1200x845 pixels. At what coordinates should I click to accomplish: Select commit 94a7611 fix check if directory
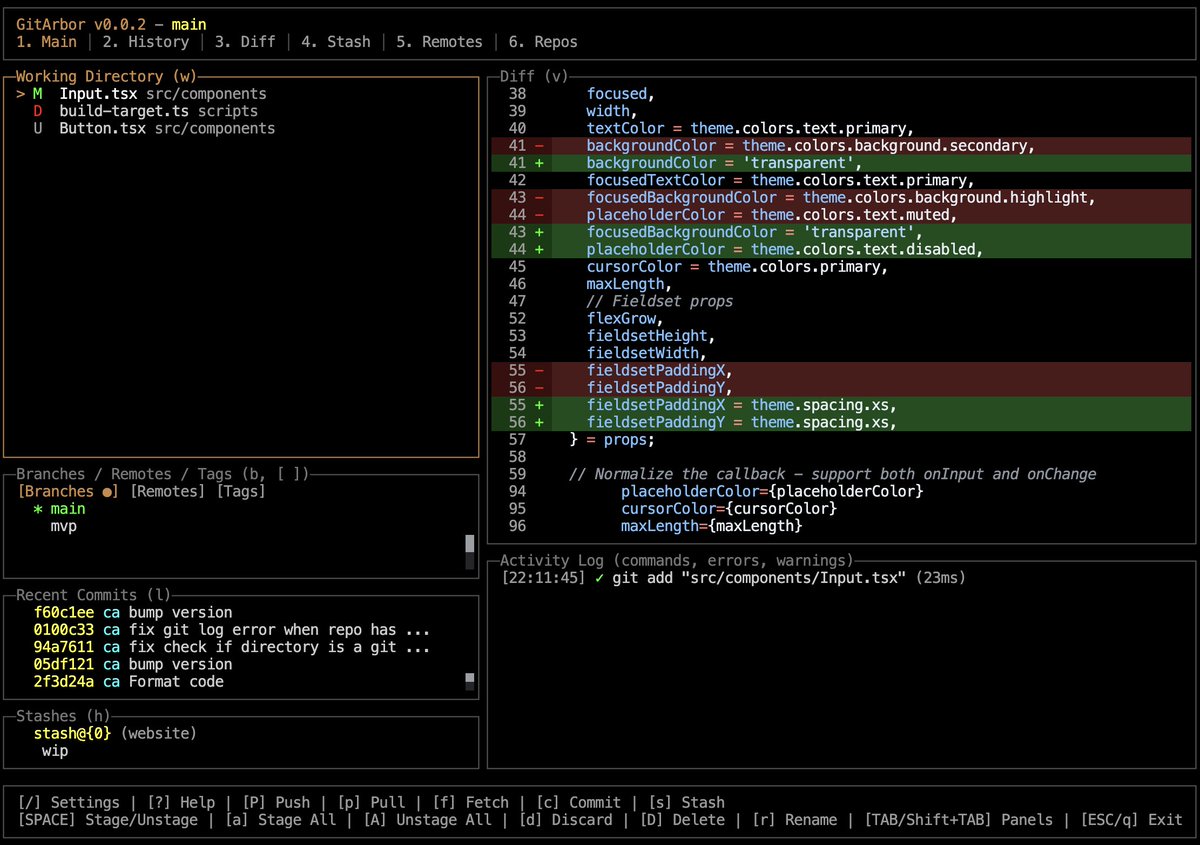(x=232, y=647)
